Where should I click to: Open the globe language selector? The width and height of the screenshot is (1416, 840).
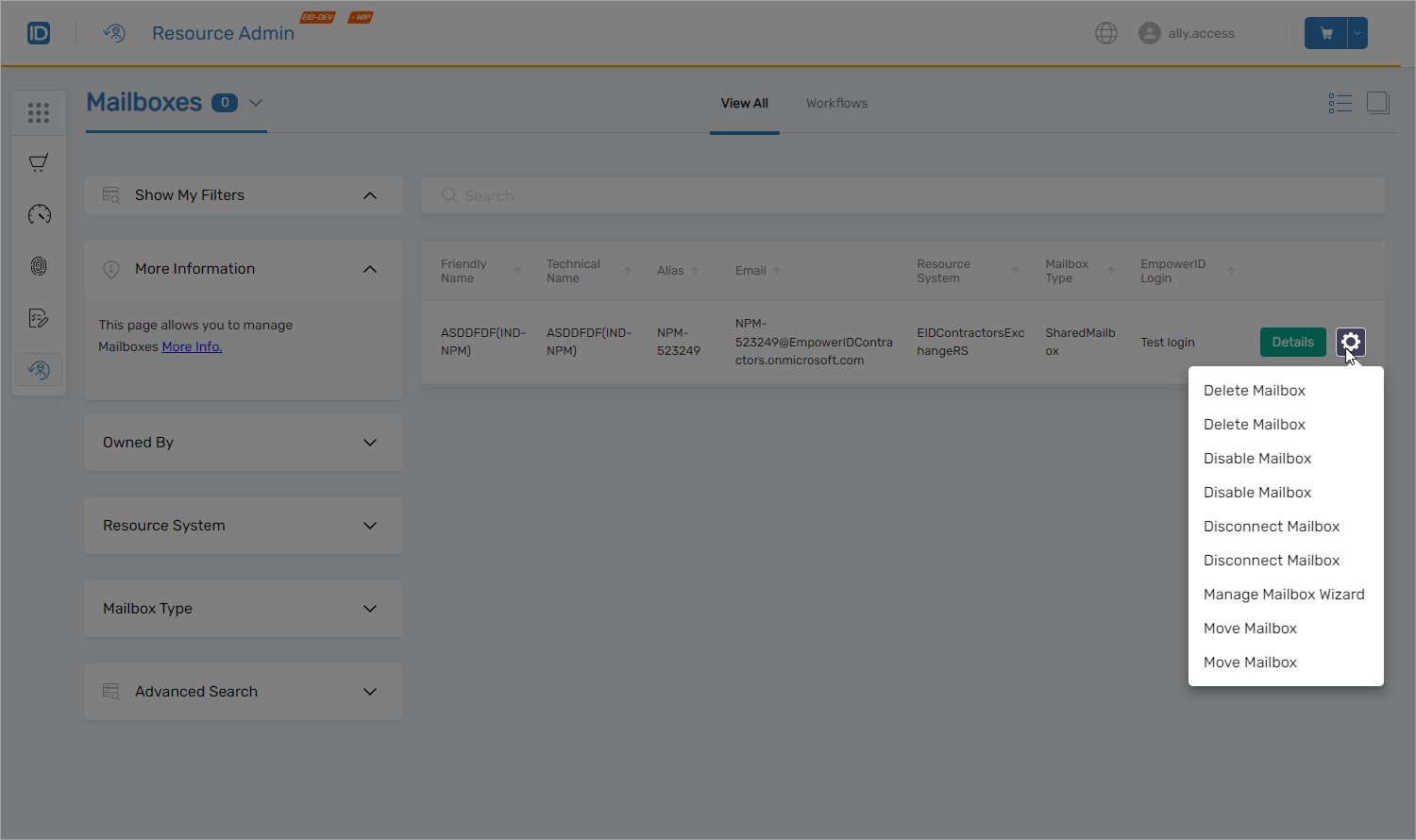pos(1105,32)
